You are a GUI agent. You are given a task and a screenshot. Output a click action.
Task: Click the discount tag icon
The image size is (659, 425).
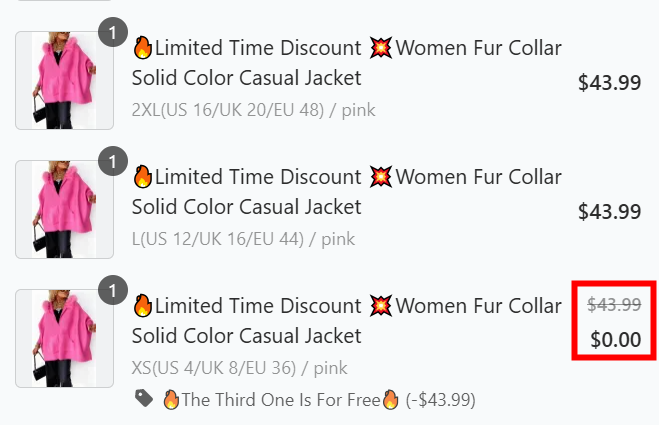click(x=144, y=399)
